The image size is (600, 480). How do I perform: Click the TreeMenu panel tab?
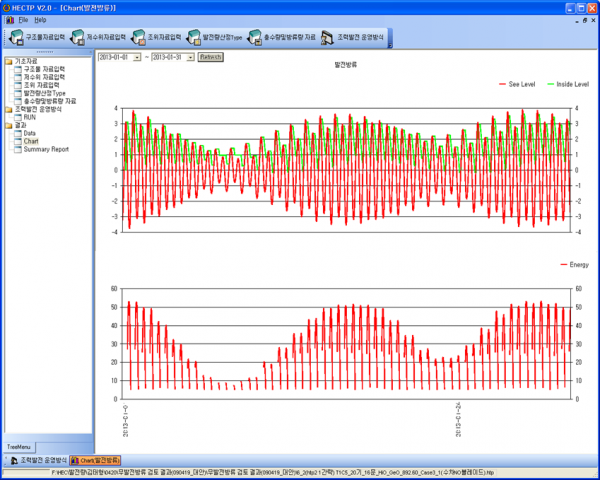coord(19,446)
